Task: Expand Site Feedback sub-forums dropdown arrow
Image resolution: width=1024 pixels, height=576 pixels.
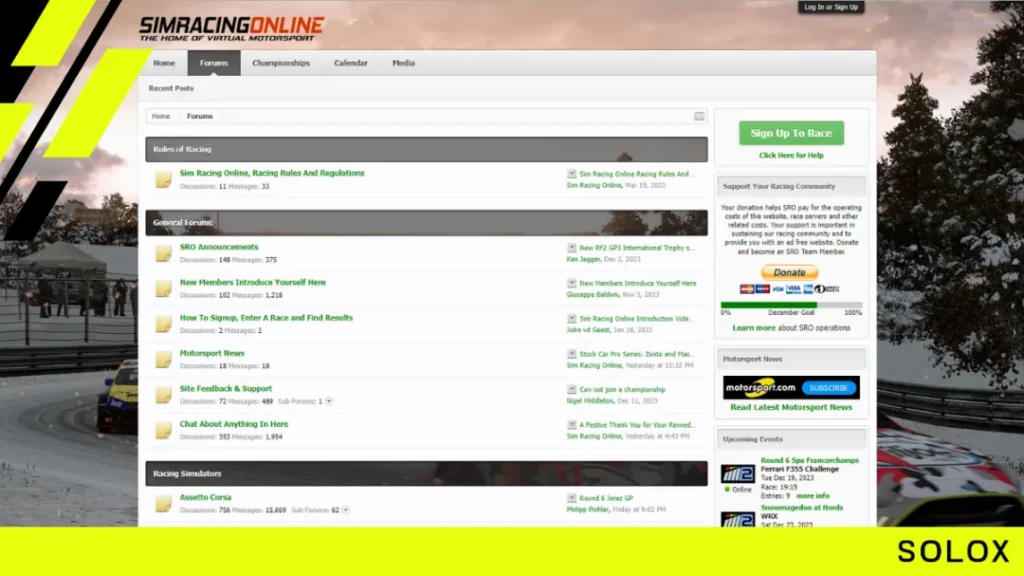Action: [329, 401]
